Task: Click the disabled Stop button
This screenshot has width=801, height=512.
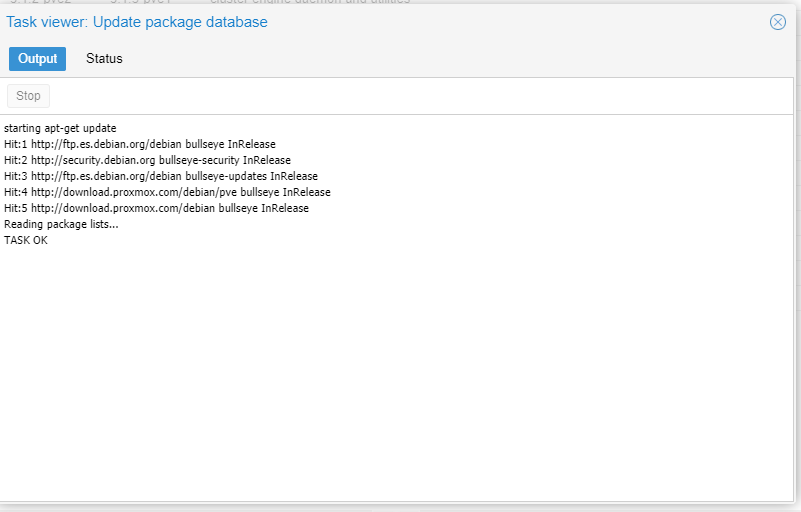Action: pyautogui.click(x=28, y=96)
